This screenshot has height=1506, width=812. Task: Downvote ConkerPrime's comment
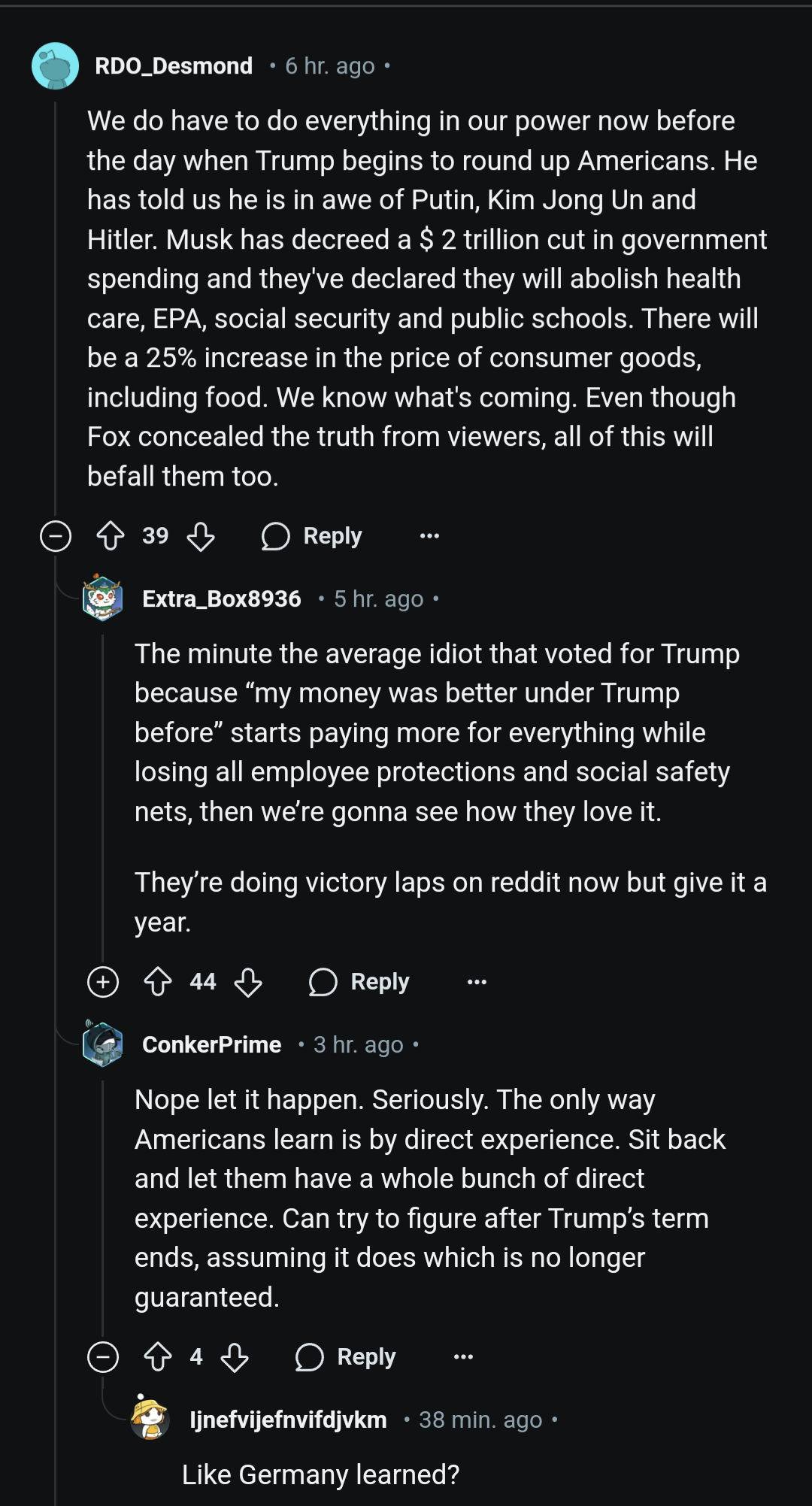(235, 1357)
